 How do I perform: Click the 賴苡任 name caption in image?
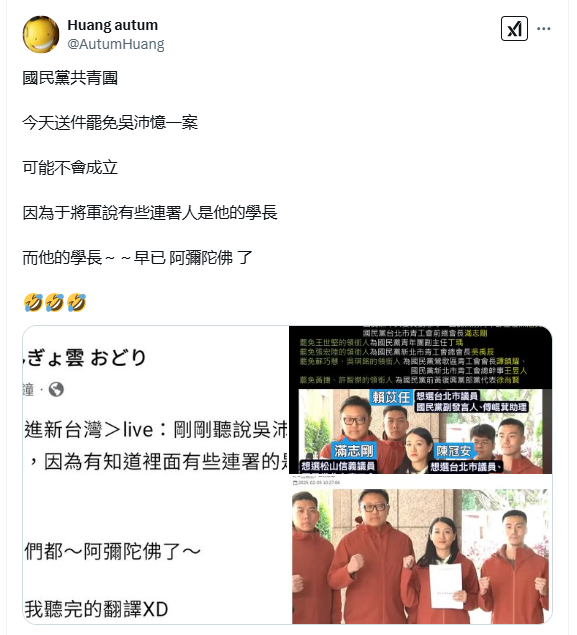tap(391, 397)
